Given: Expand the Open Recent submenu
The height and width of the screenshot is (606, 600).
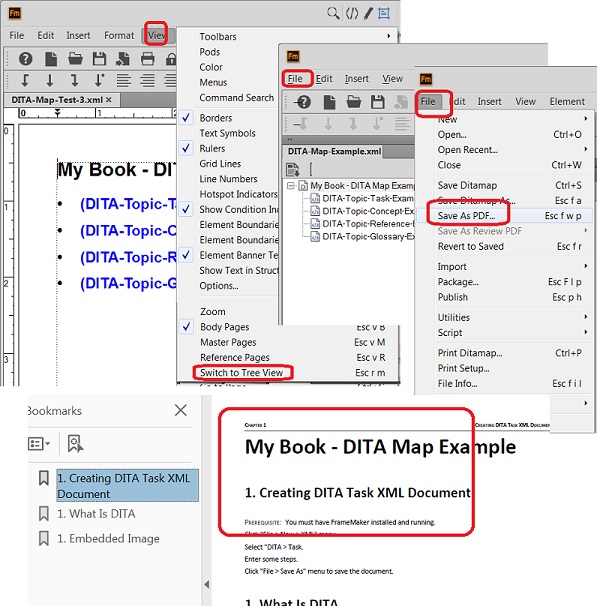Looking at the screenshot, I should click(x=586, y=149).
